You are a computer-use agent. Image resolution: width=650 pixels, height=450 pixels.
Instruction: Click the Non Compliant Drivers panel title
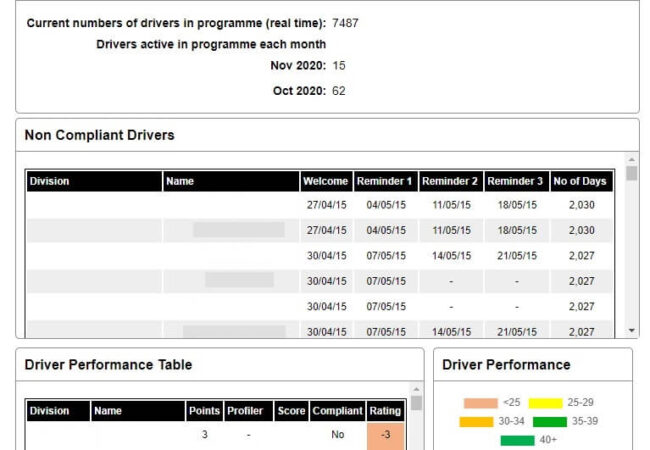(x=99, y=135)
